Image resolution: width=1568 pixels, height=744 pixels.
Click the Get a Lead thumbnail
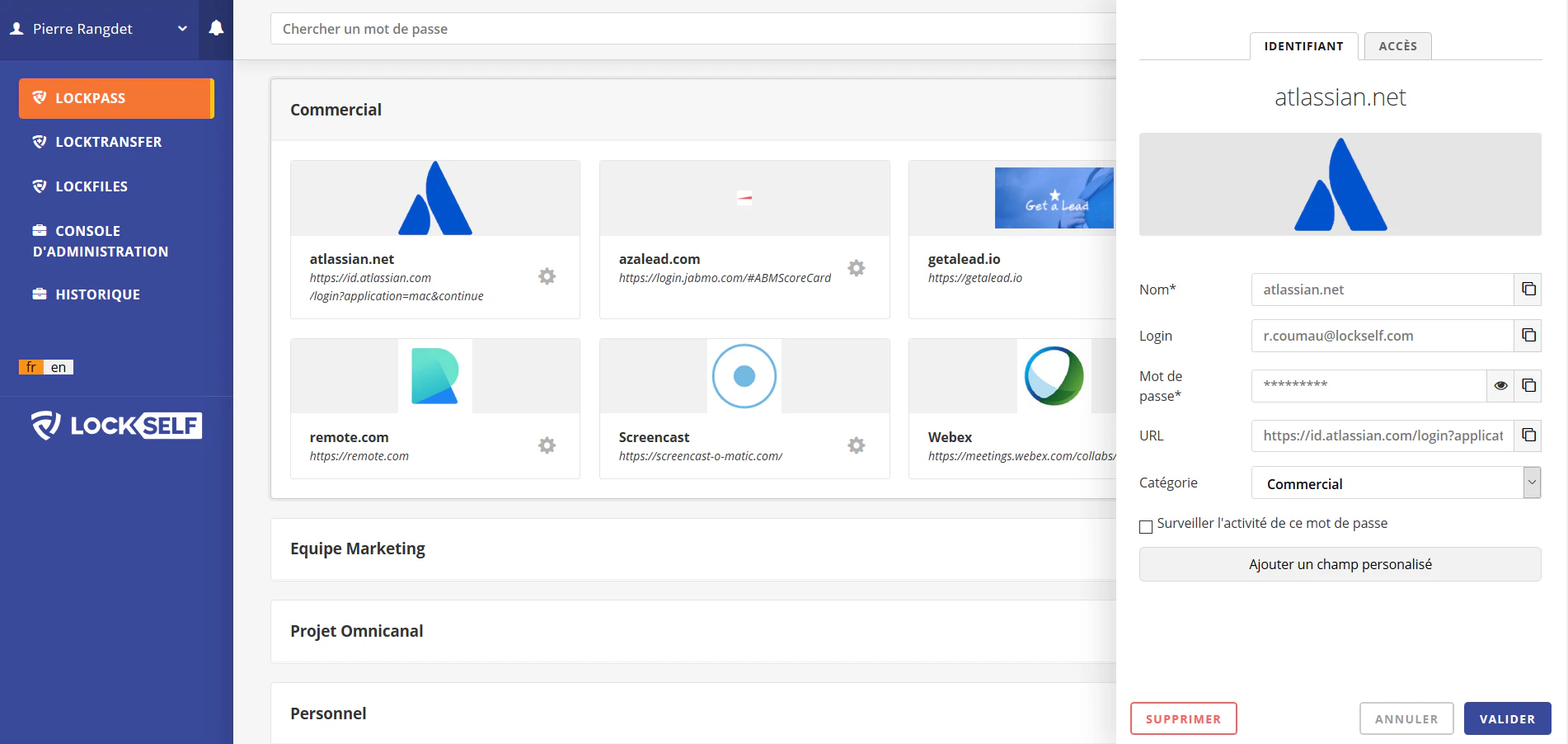coord(1054,198)
